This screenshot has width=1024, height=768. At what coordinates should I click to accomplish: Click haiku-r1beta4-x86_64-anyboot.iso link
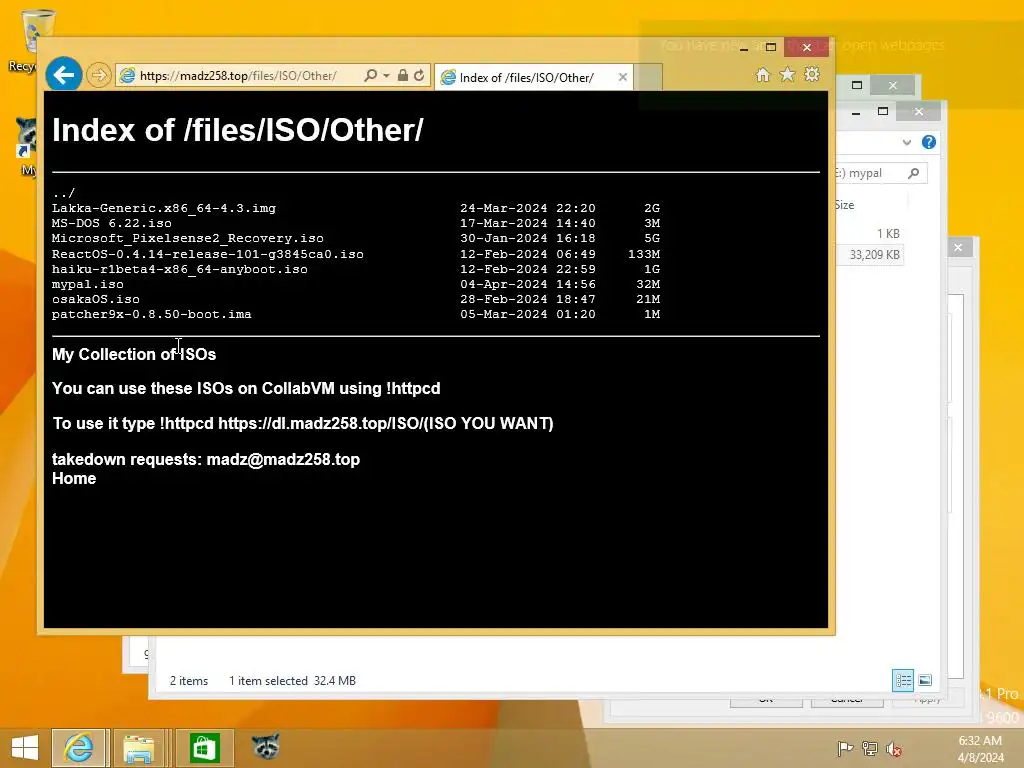pos(180,269)
